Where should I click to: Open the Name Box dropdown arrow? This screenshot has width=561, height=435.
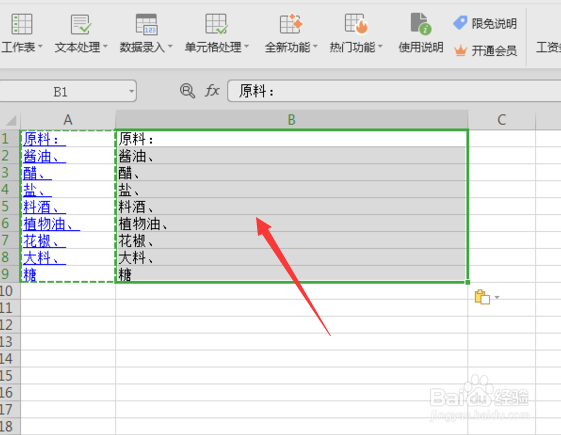point(131,91)
